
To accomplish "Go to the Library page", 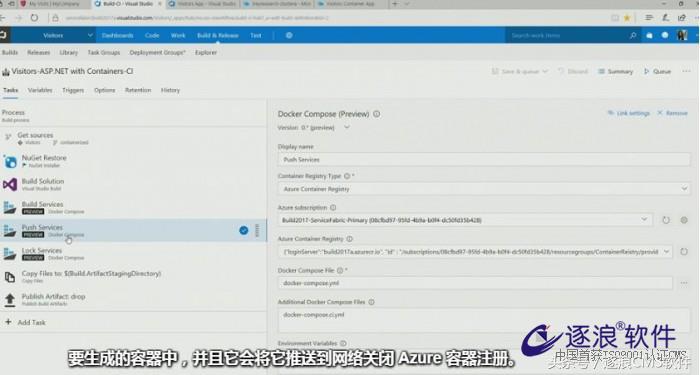I will coord(68,52).
